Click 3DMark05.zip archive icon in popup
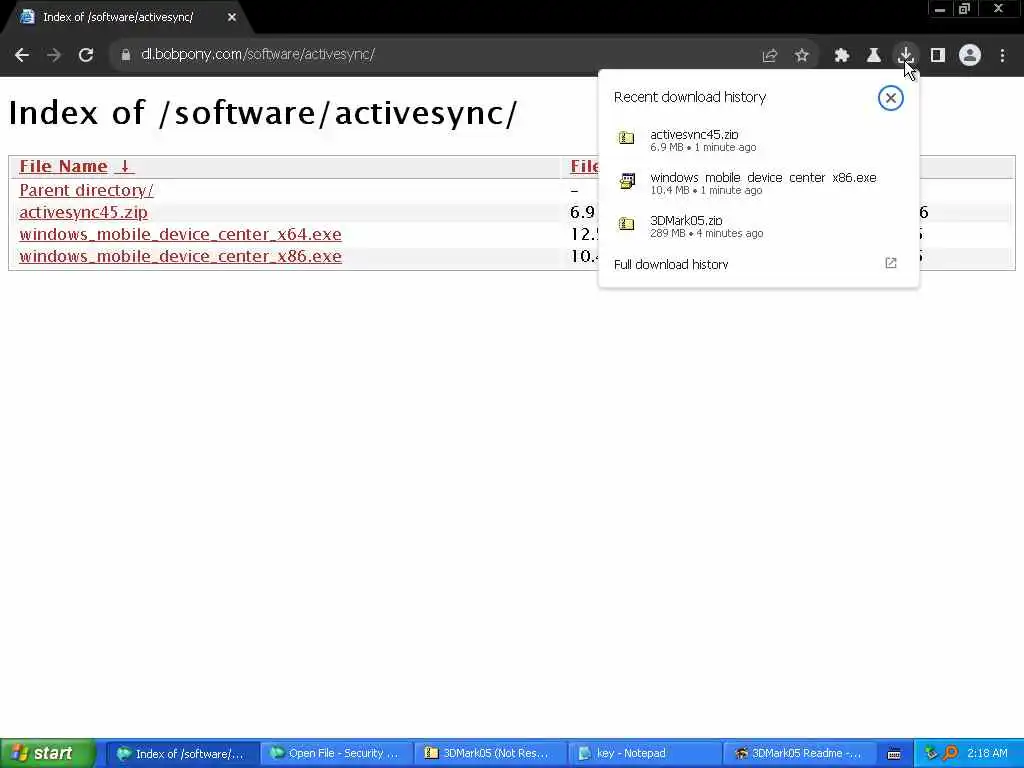 626,224
